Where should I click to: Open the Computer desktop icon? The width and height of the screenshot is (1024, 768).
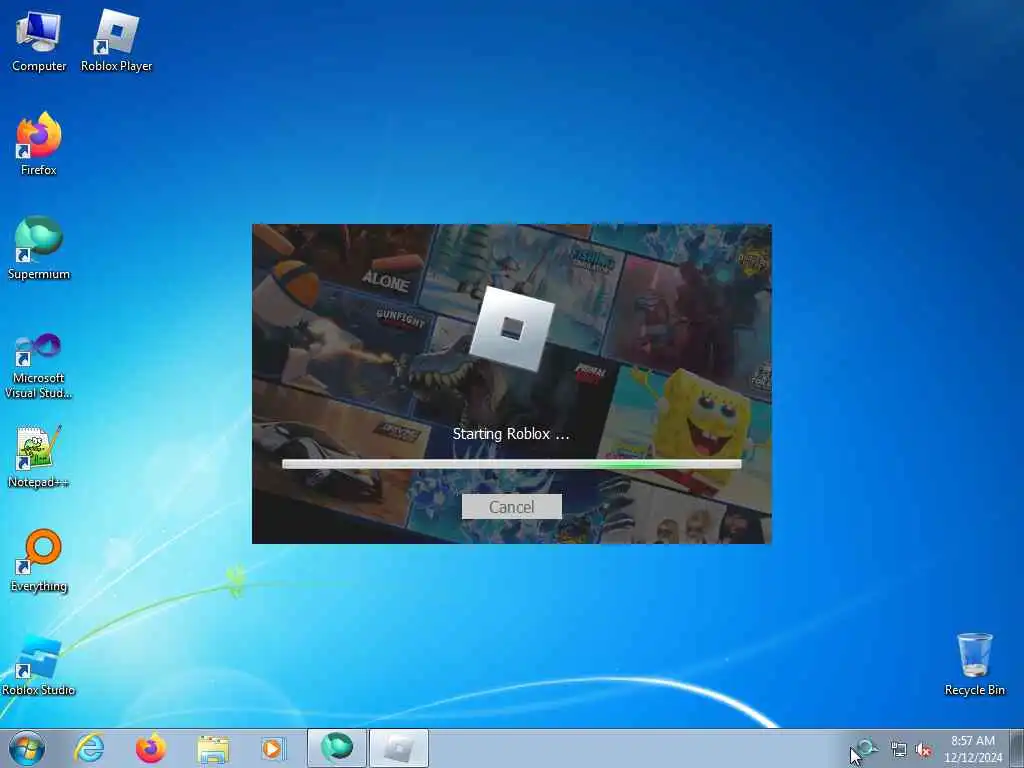39,41
